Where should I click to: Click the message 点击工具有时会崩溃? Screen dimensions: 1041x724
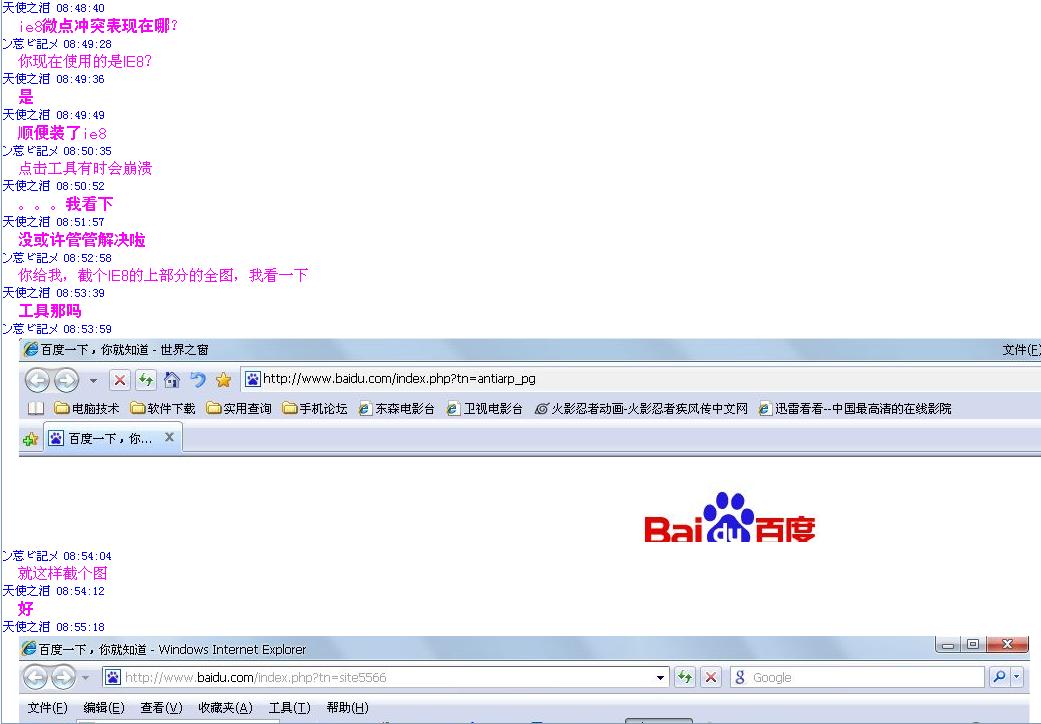click(x=85, y=169)
